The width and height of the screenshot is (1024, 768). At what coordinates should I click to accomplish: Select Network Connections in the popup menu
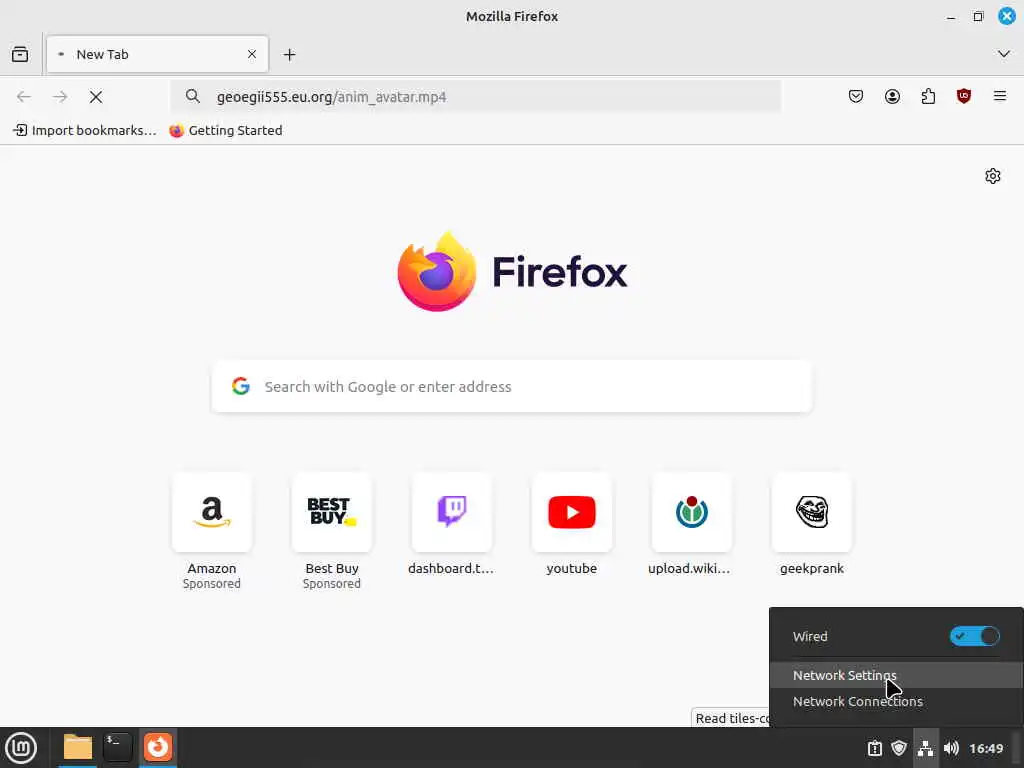point(896,701)
